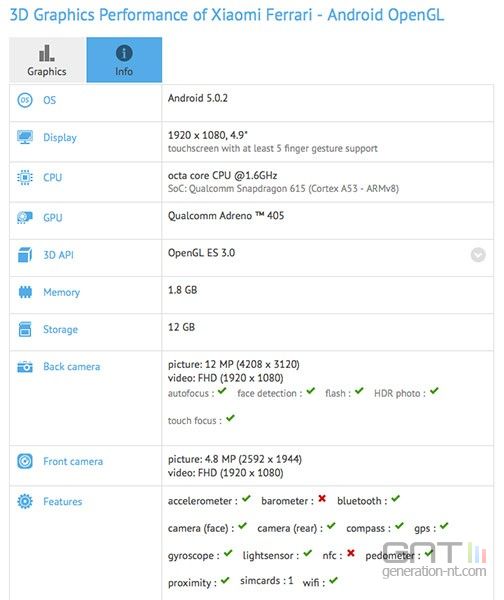Click the Front camera lens icon
Screen dimensions: 504x600
(x=25, y=461)
